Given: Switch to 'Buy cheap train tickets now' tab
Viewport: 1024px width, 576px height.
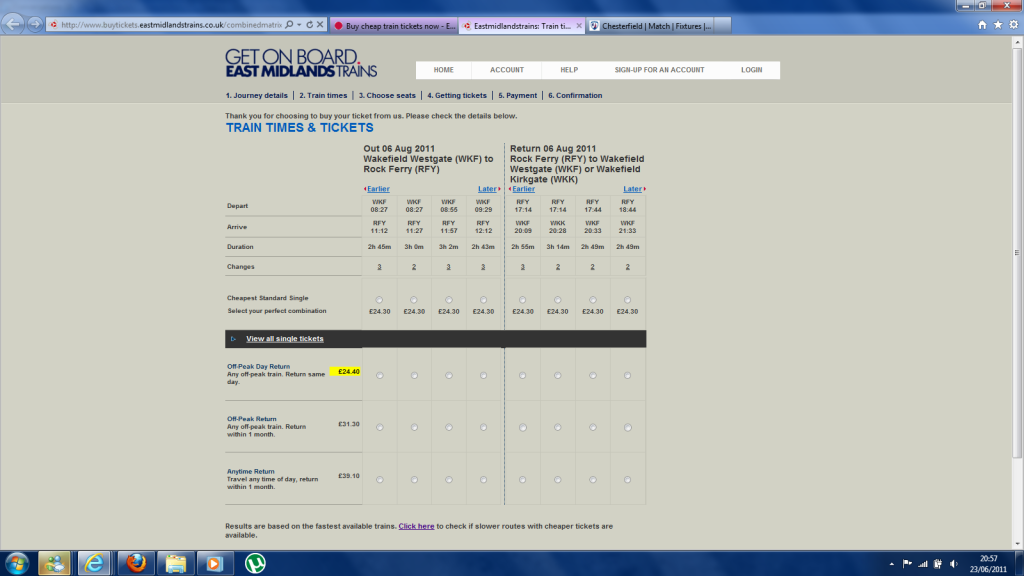Looking at the screenshot, I should click(x=394, y=26).
